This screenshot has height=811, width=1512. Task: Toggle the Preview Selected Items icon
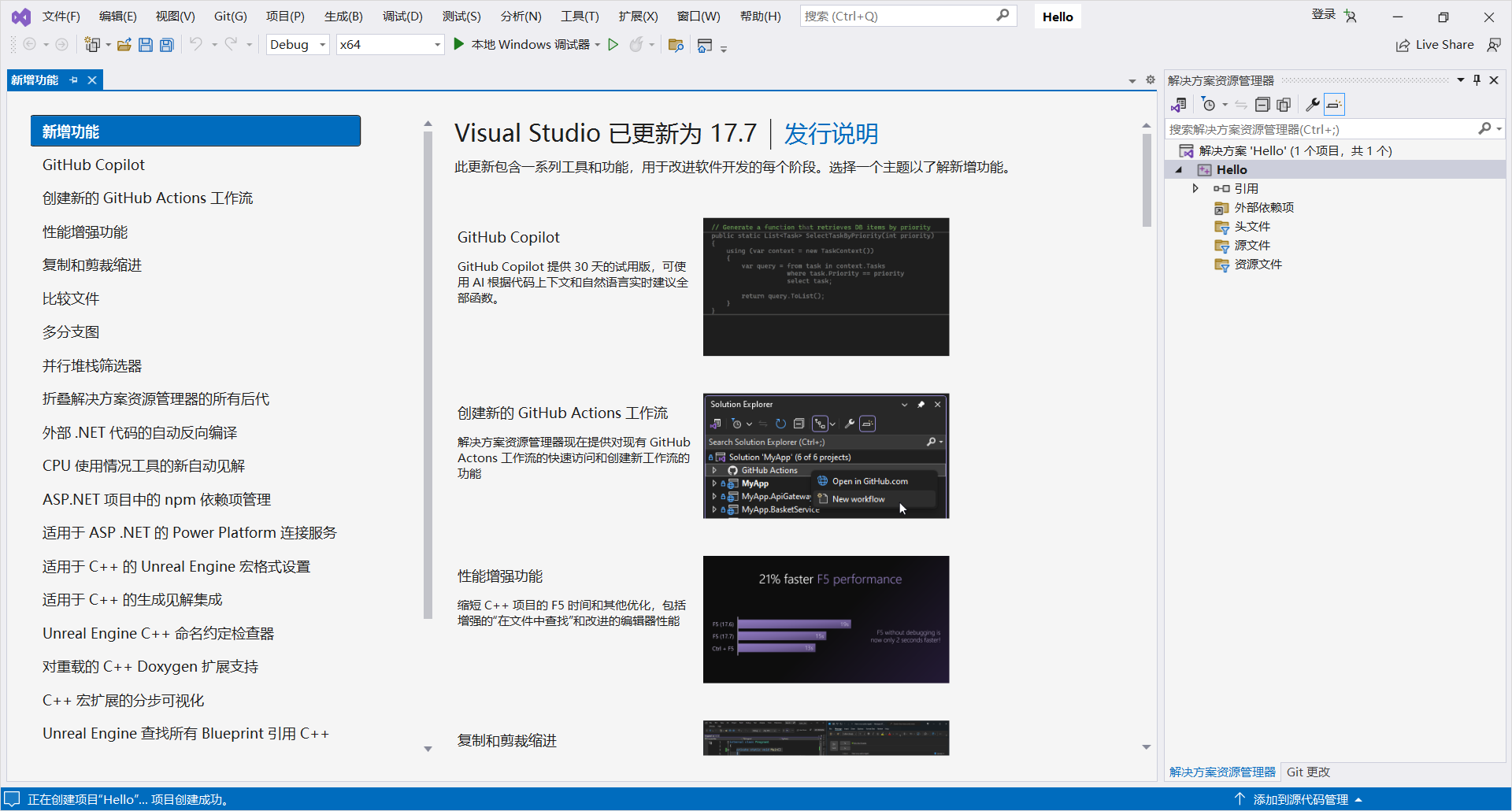(x=1334, y=104)
